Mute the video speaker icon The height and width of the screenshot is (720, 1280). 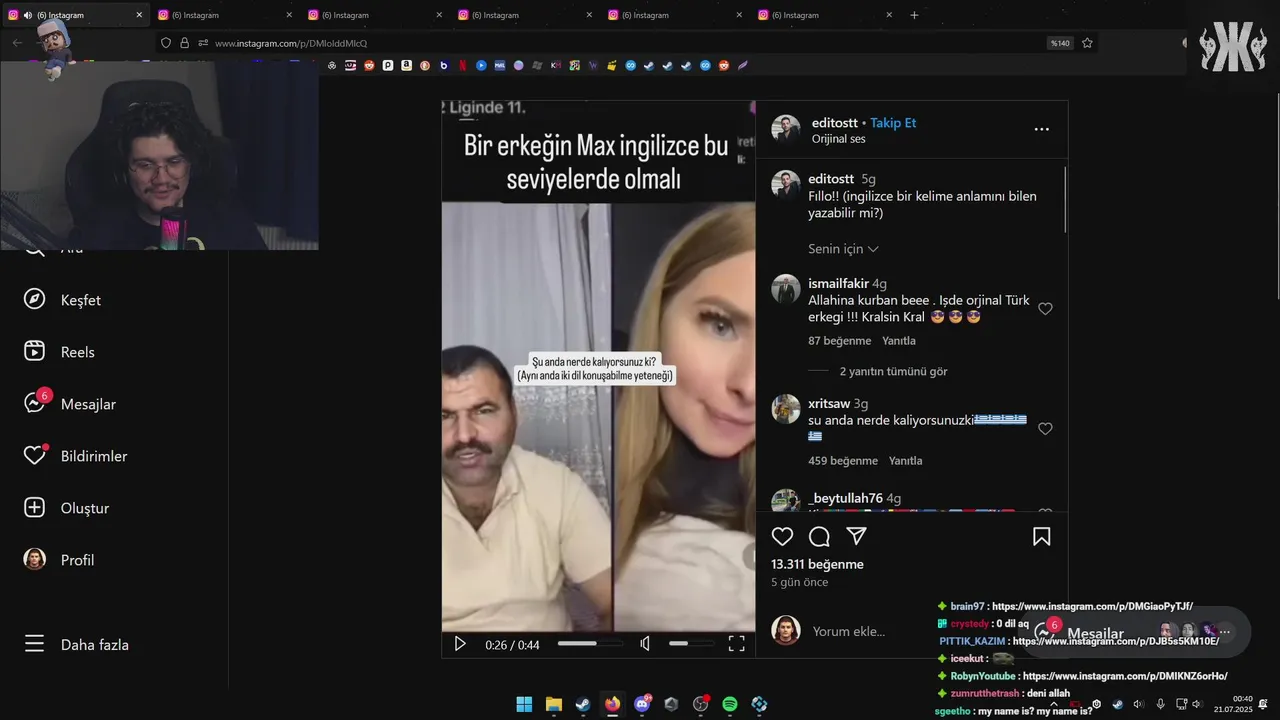tap(645, 644)
